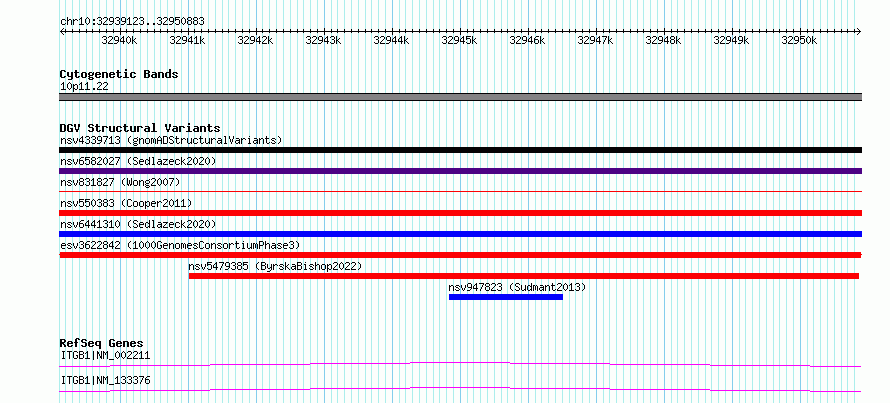Click the nsv947823 (Sudmant2013) label

click(x=517, y=287)
